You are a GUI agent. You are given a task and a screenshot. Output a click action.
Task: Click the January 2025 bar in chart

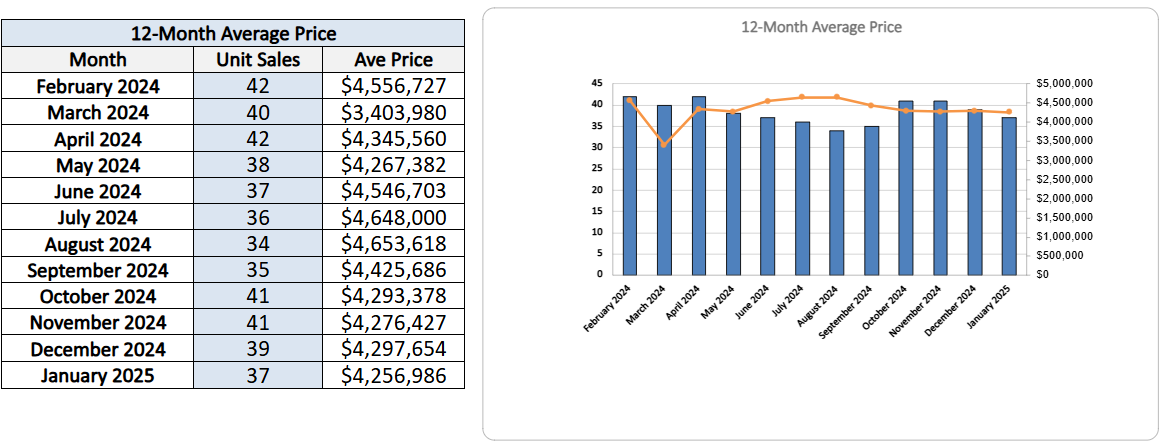[x=1009, y=196]
